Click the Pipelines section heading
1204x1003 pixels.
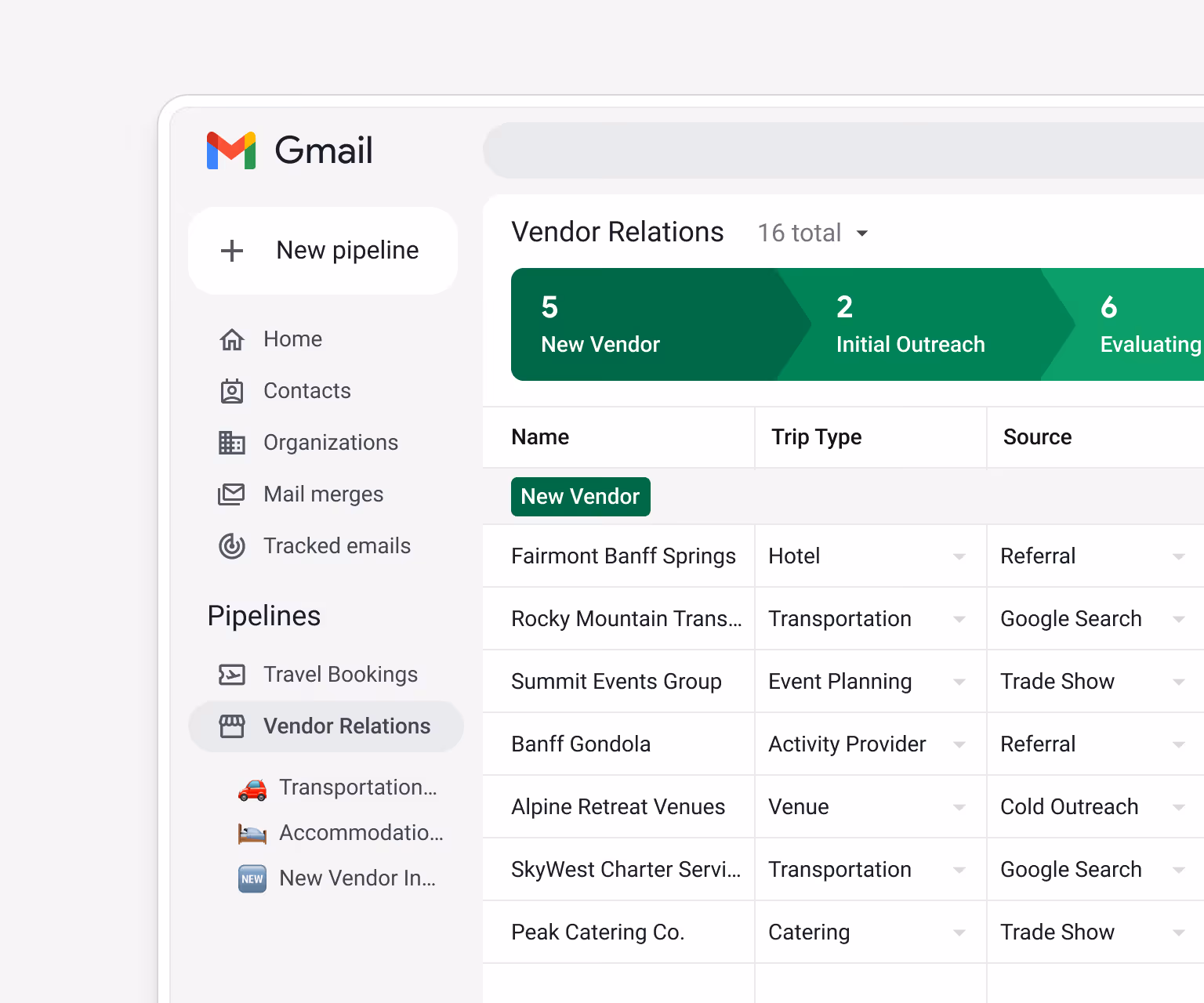click(x=264, y=617)
